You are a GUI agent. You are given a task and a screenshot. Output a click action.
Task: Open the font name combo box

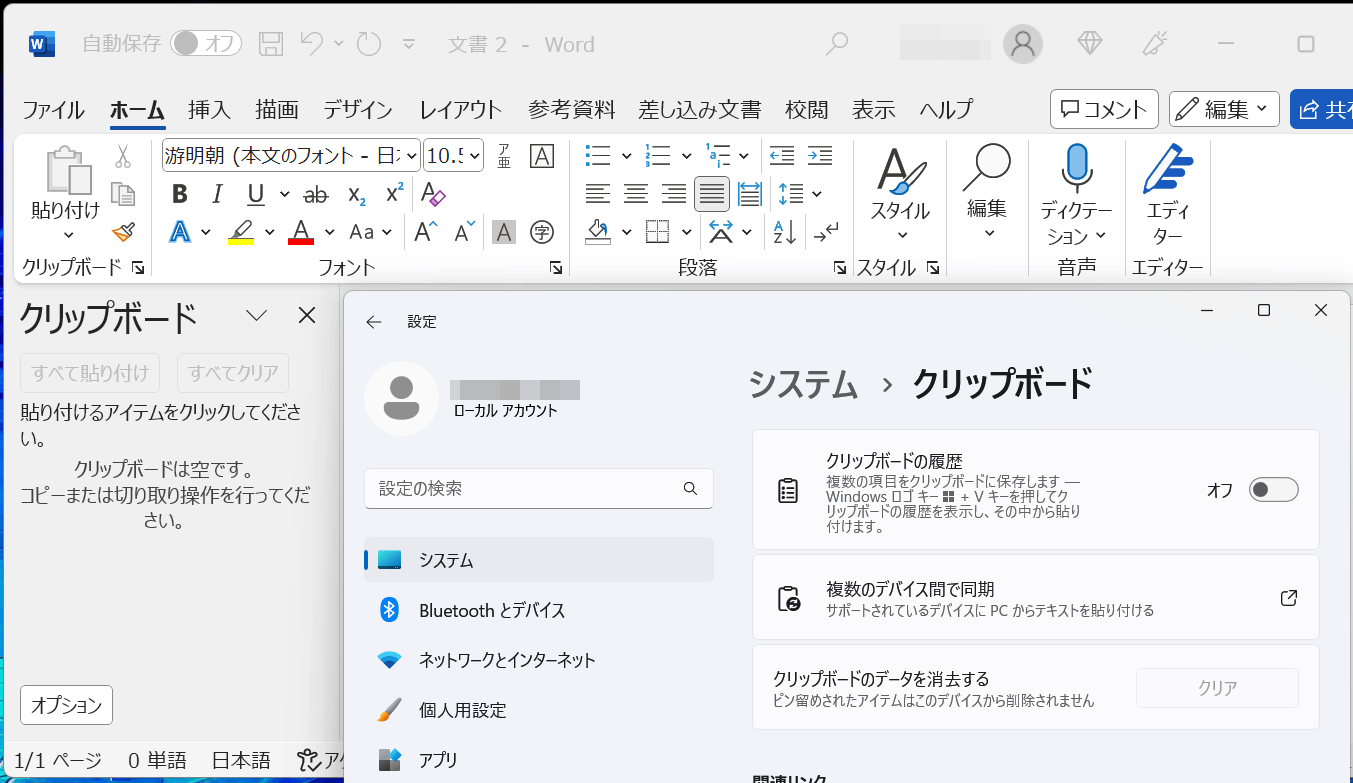pos(291,156)
